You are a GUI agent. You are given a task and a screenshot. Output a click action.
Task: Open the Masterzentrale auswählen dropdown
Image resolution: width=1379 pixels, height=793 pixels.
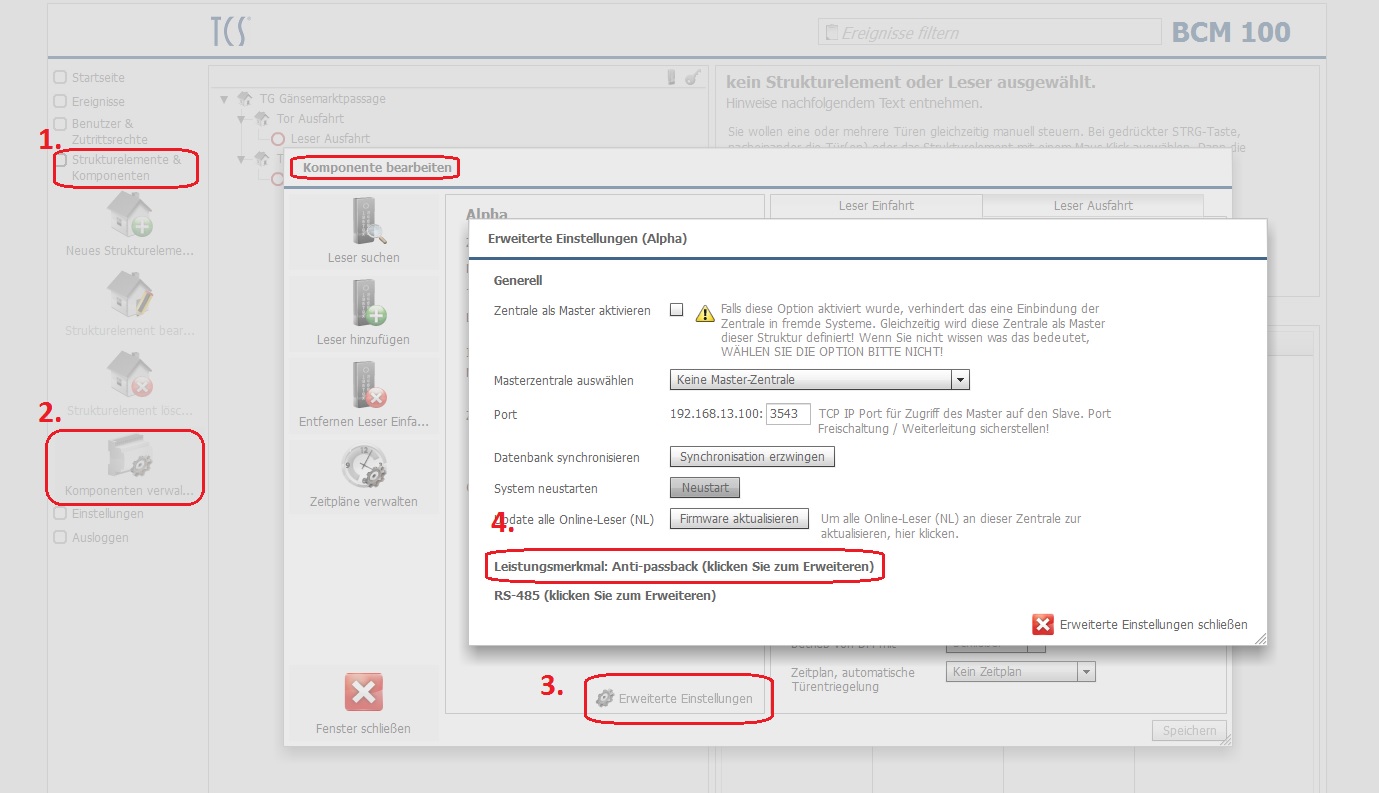pos(820,380)
